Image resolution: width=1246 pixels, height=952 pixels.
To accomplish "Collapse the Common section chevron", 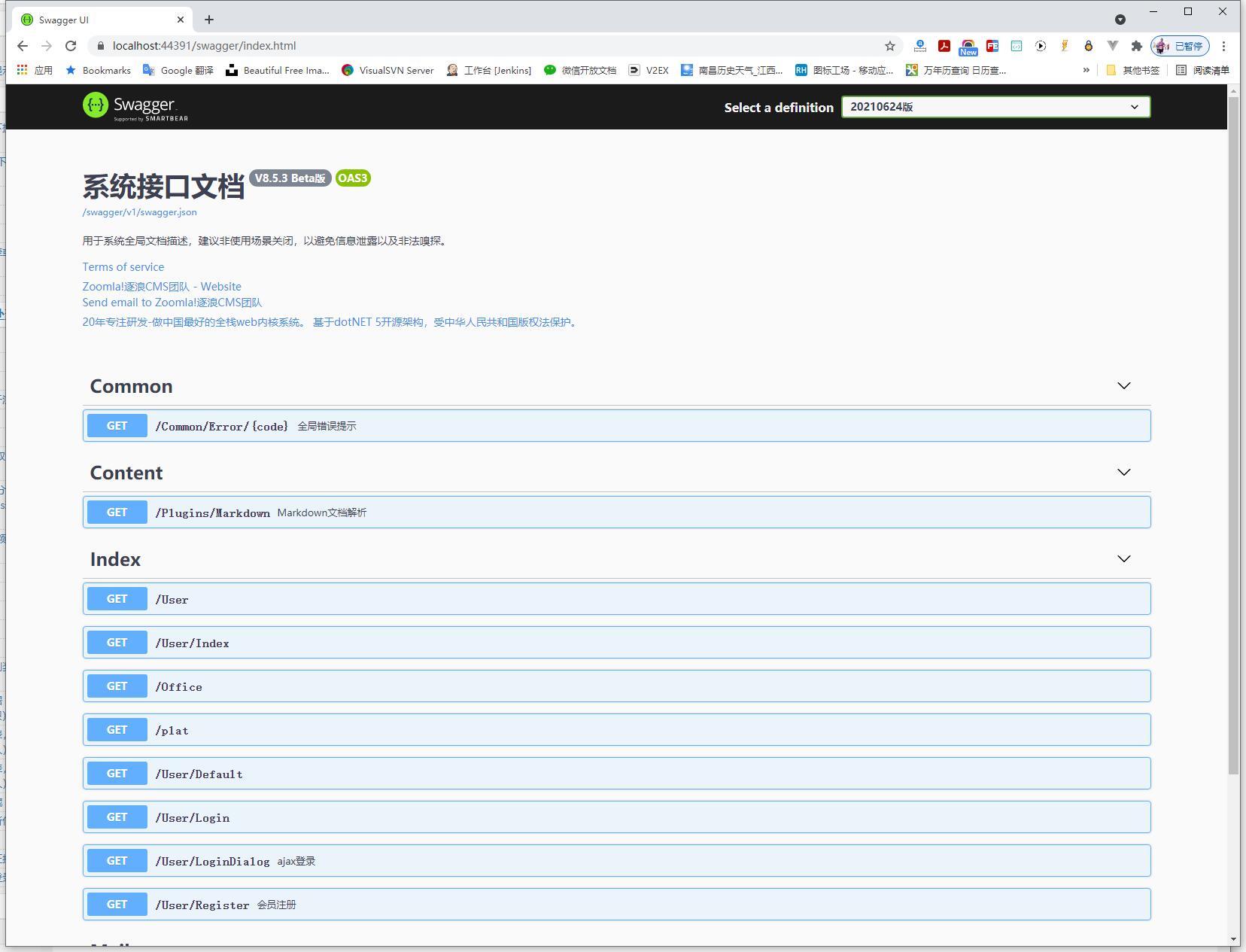I will pos(1123,386).
